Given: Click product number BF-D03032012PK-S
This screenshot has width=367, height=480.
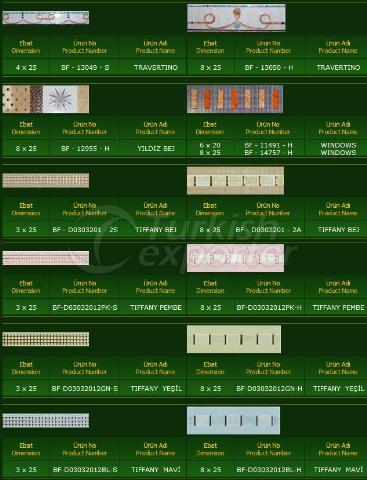Looking at the screenshot, I should (x=85, y=307).
